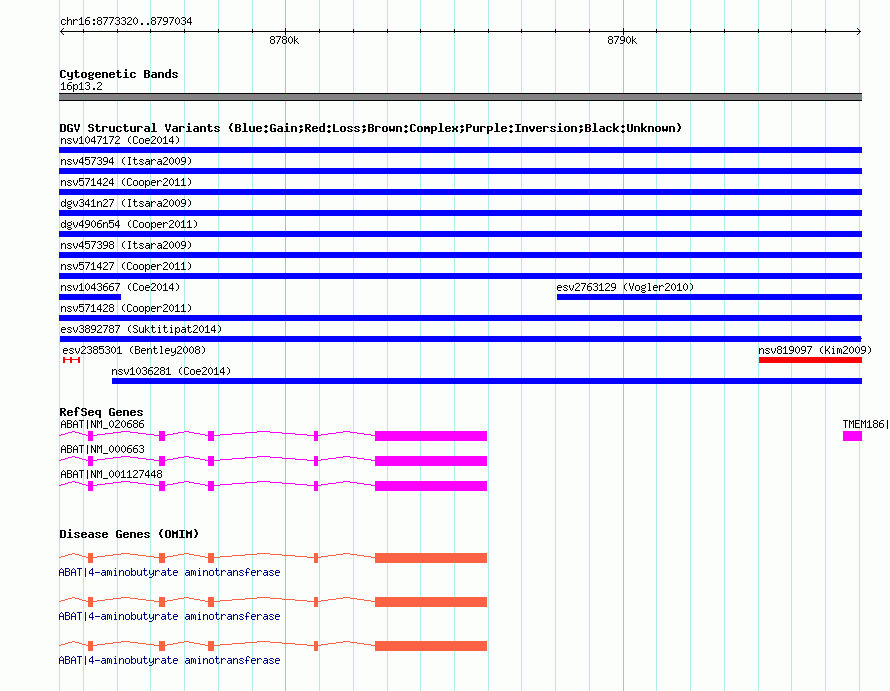The image size is (890, 691).
Task: Select the TMEM186 gene label
Action: pyautogui.click(x=865, y=424)
